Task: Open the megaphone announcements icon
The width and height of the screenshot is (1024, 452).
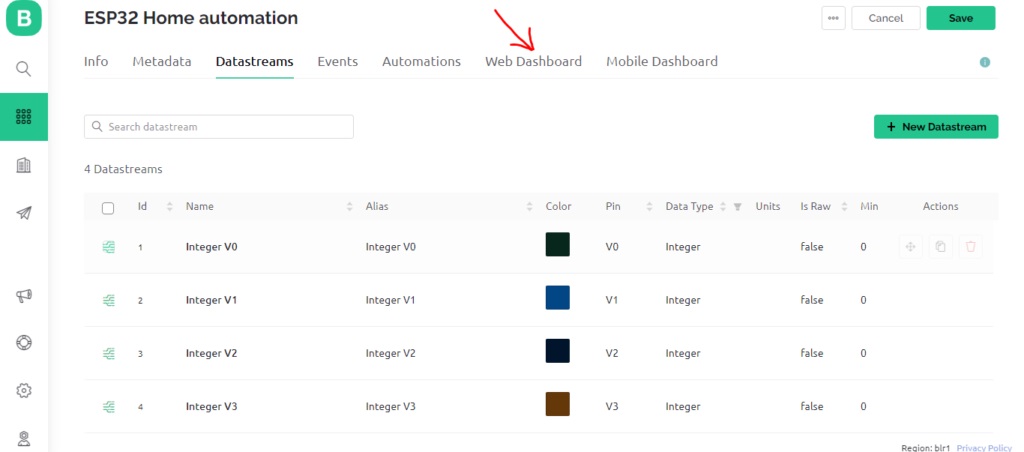Action: pos(24,296)
